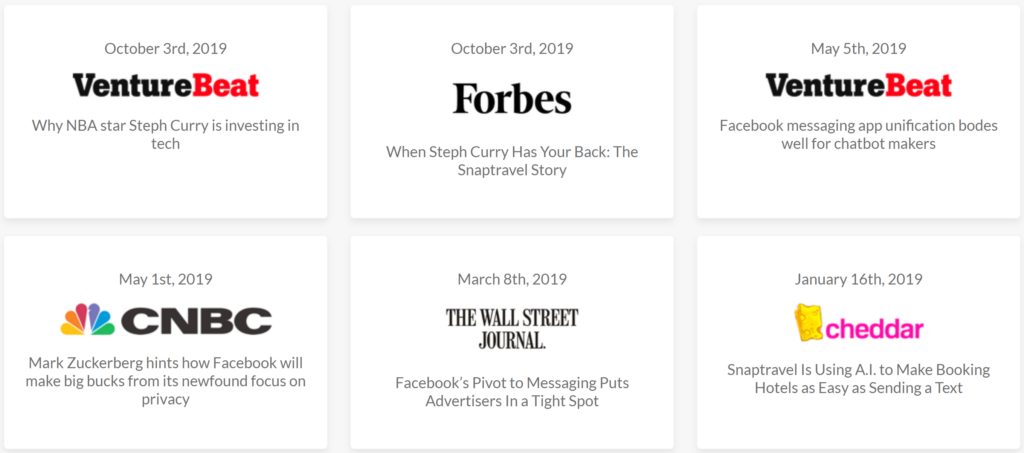This screenshot has width=1024, height=453.
Task: Click the CNBC wordmark text
Action: click(x=197, y=320)
